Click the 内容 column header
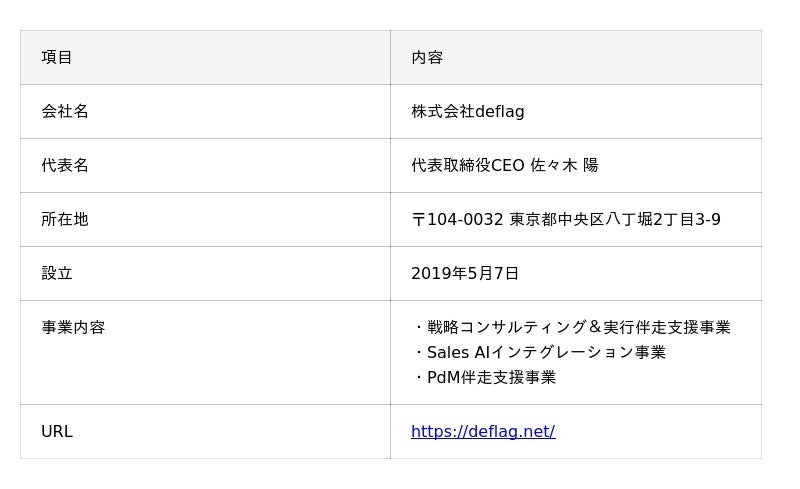Viewport: 800px width, 489px height. click(427, 57)
